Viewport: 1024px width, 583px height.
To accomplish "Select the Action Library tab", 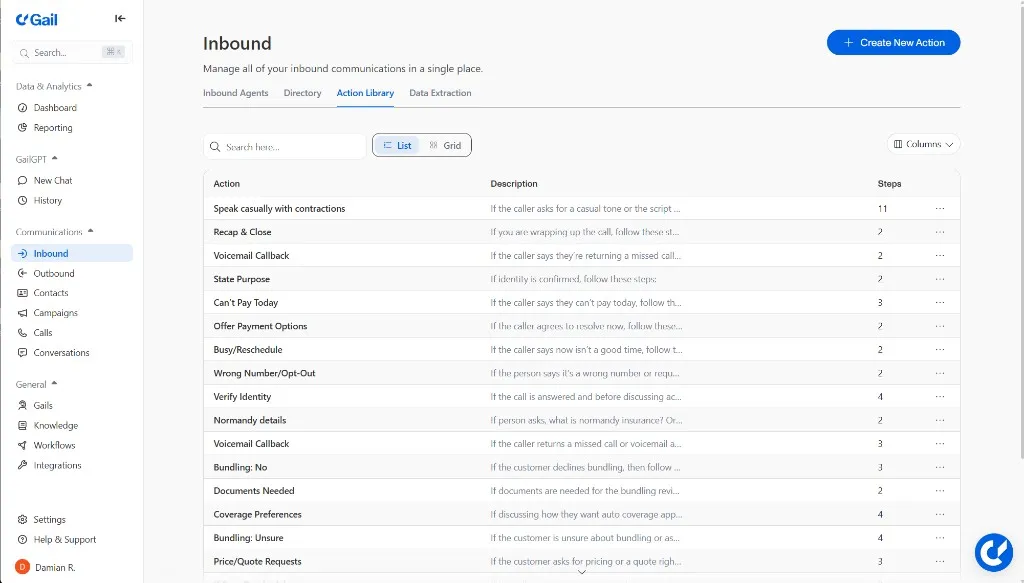I will pos(365,93).
